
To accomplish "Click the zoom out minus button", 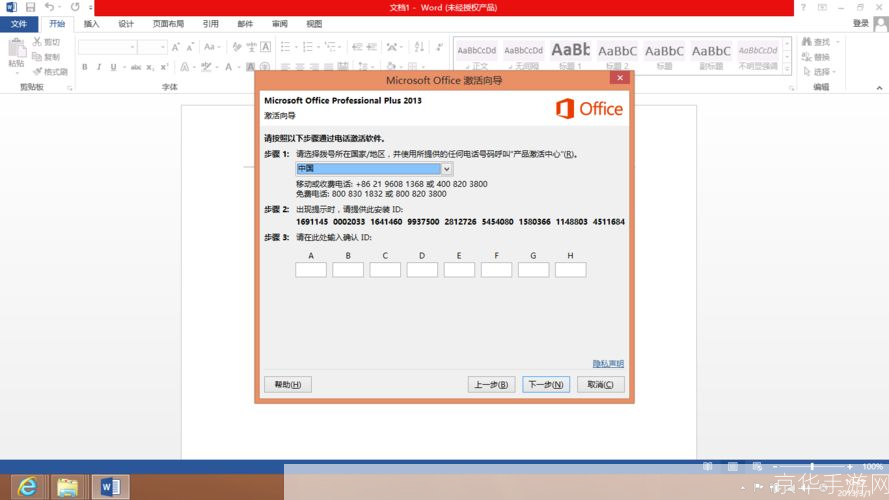I will coord(775,466).
